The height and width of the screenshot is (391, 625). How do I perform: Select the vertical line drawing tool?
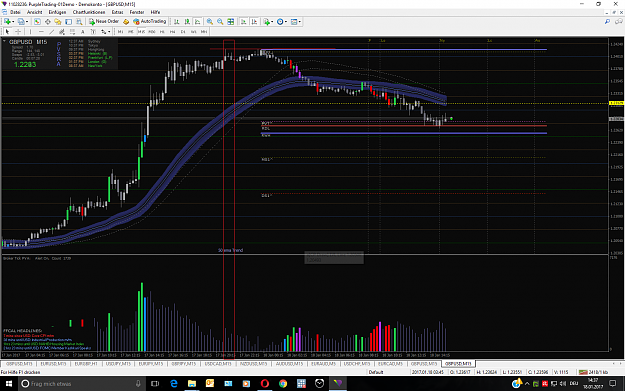click(x=30, y=31)
